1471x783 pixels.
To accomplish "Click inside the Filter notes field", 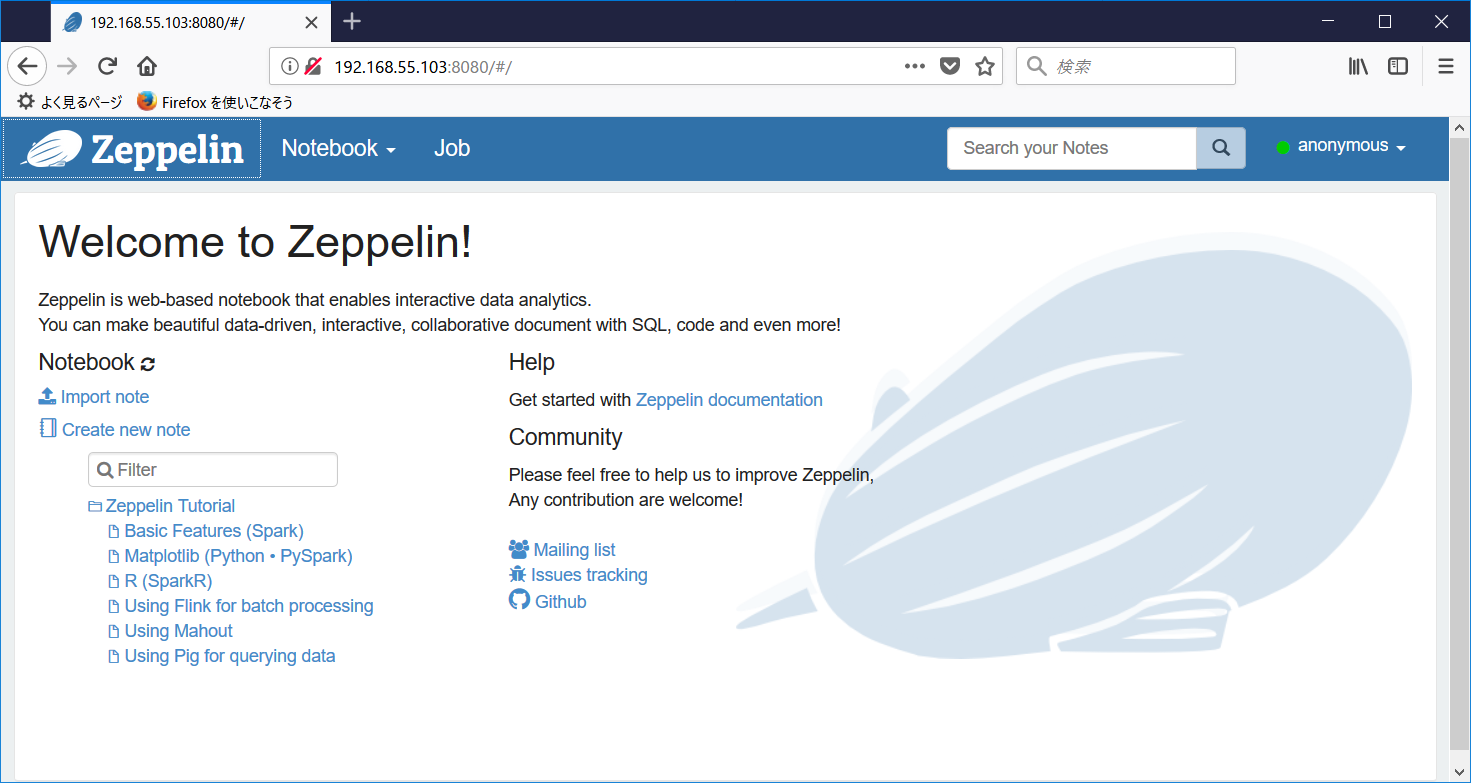I will pyautogui.click(x=213, y=469).
